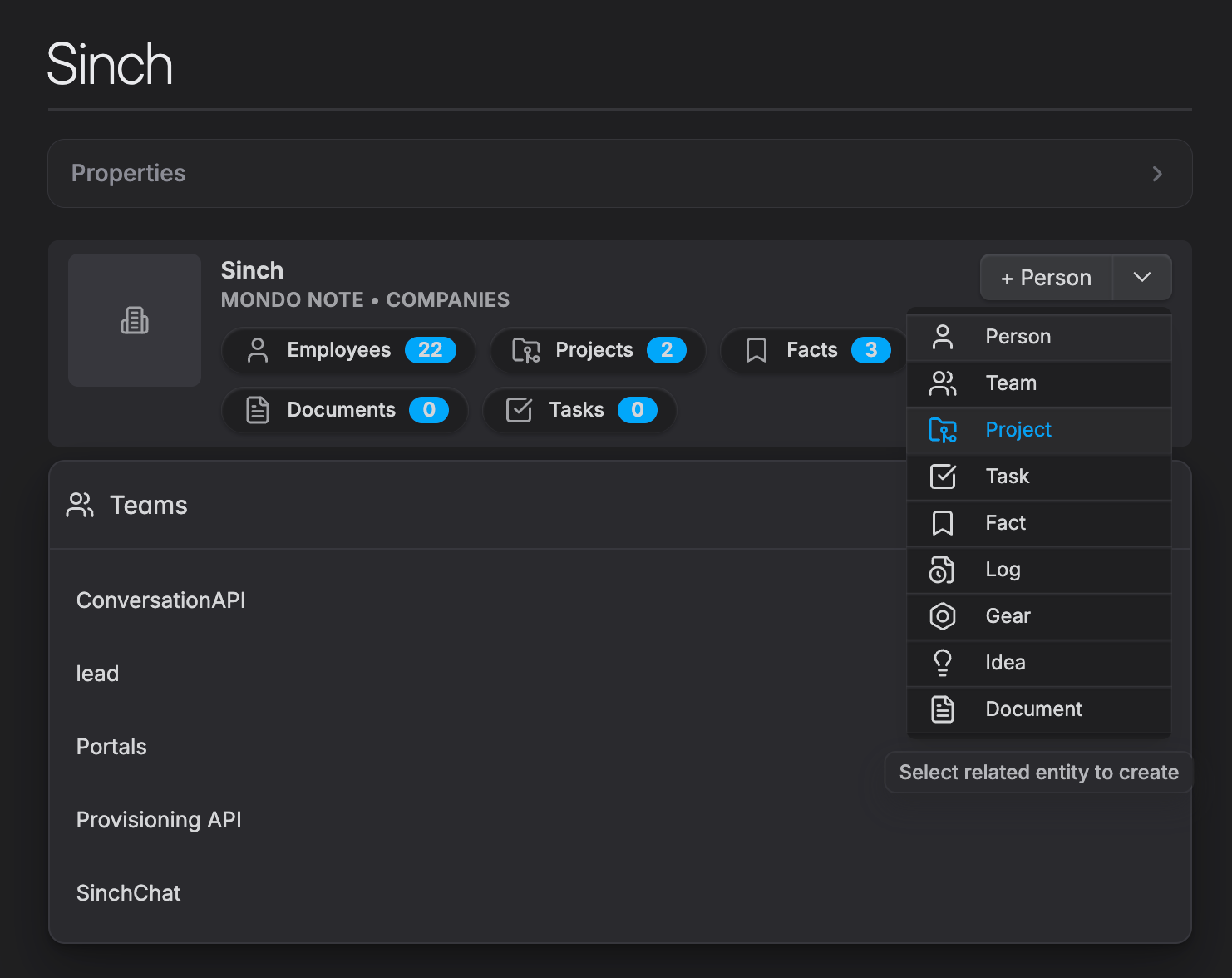The height and width of the screenshot is (978, 1232).
Task: Select Person from the create menu
Action: click(1039, 337)
